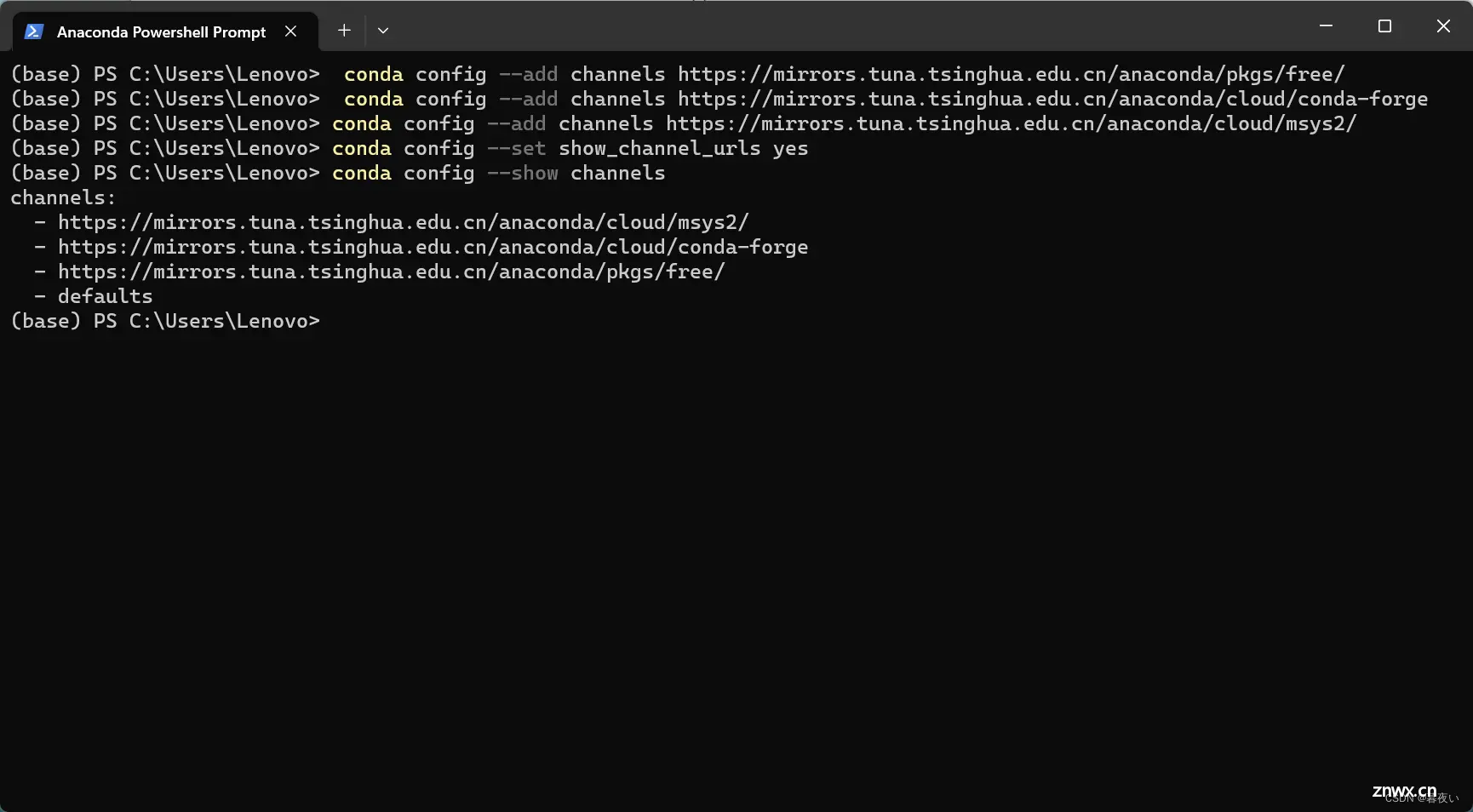Open a new terminal tab with plus
Image resolution: width=1473 pixels, height=812 pixels.
[344, 31]
